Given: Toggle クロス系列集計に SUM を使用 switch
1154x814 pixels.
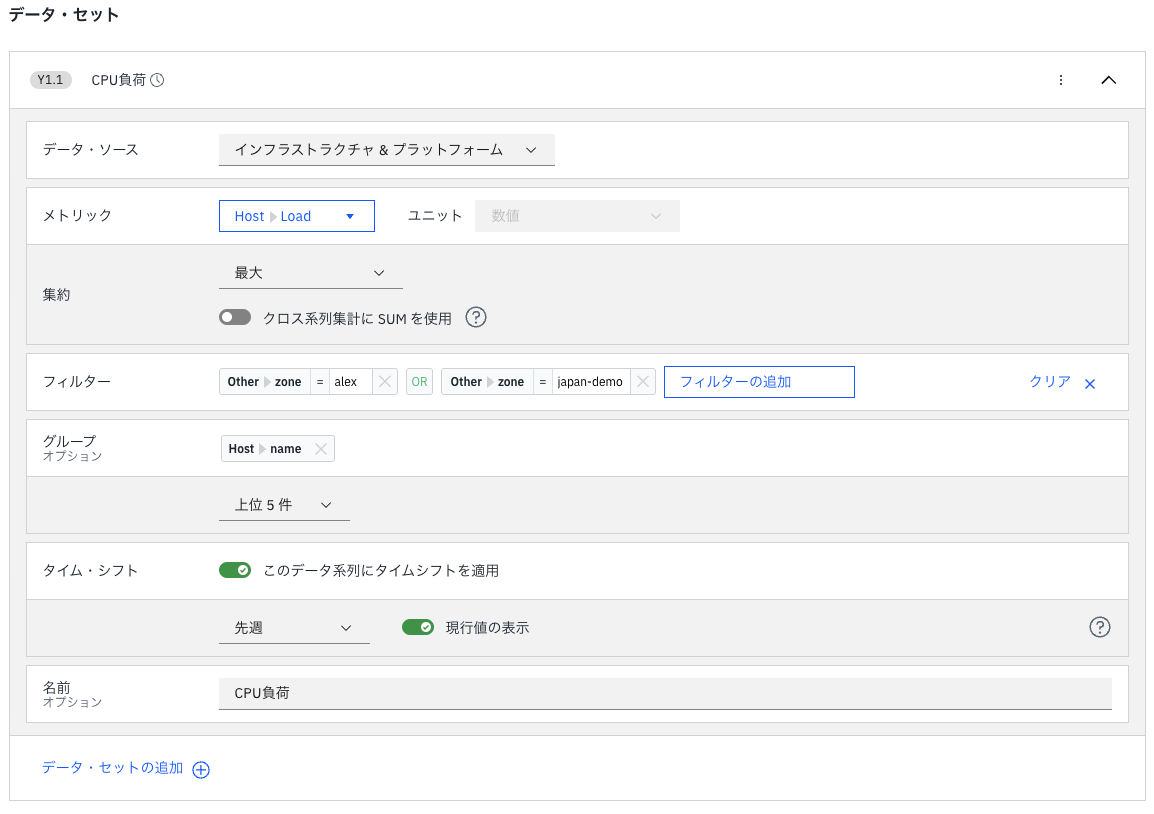Looking at the screenshot, I should point(235,317).
